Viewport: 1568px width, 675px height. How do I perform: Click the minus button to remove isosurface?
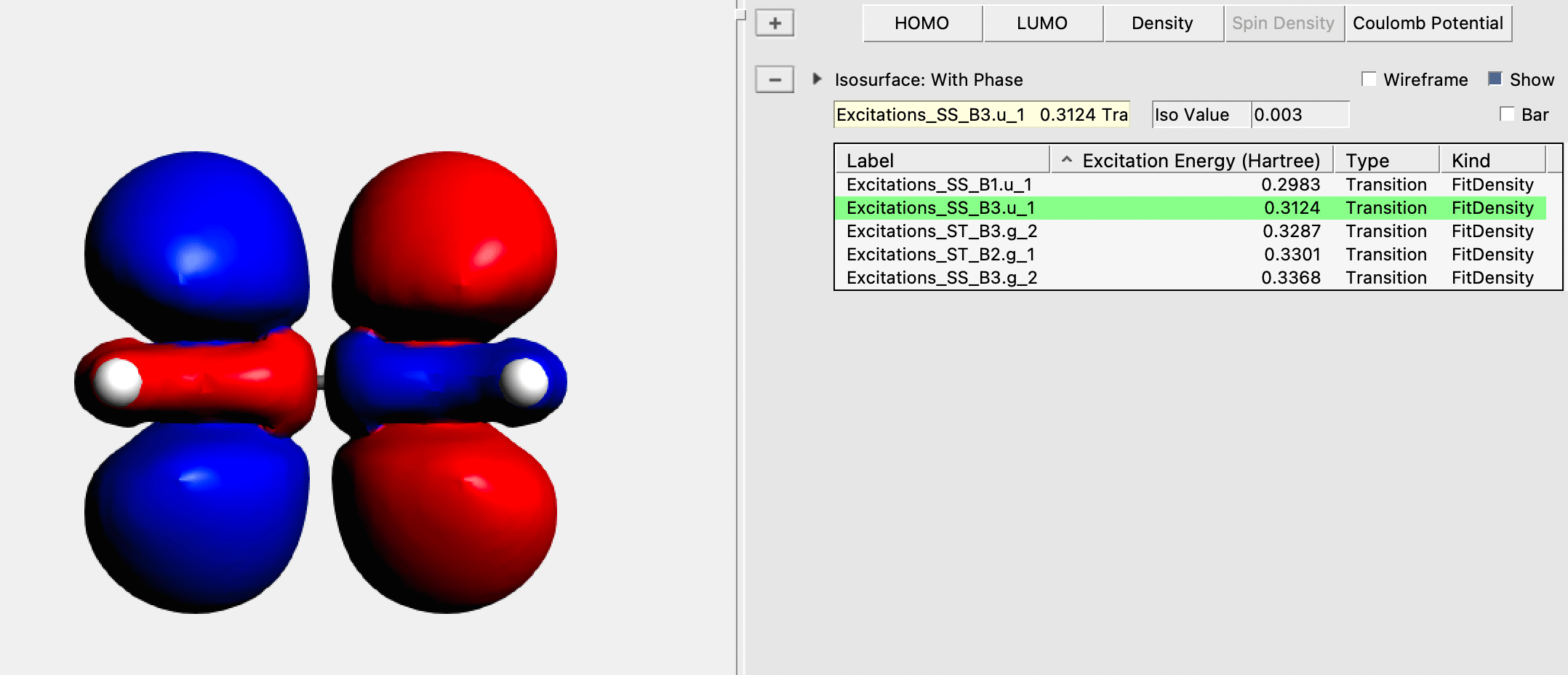pyautogui.click(x=775, y=79)
